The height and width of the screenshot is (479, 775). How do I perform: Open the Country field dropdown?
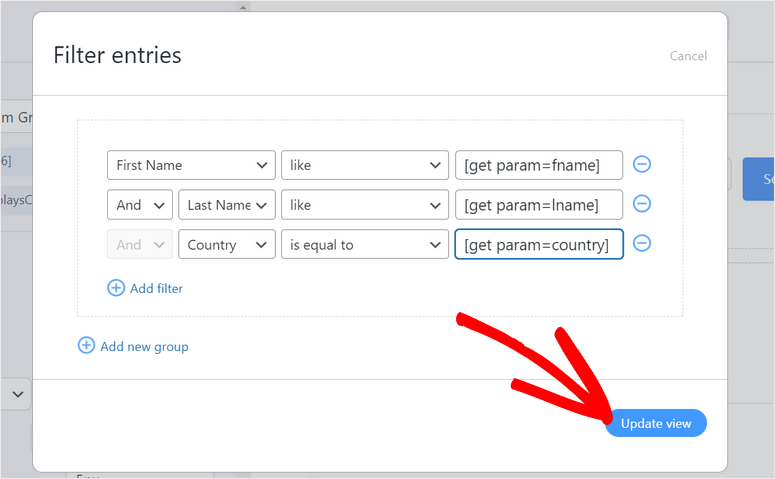pyautogui.click(x=227, y=244)
